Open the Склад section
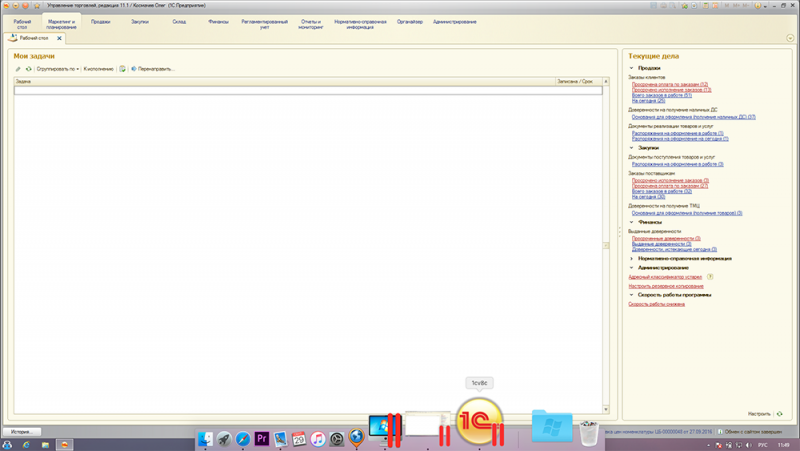 179,22
